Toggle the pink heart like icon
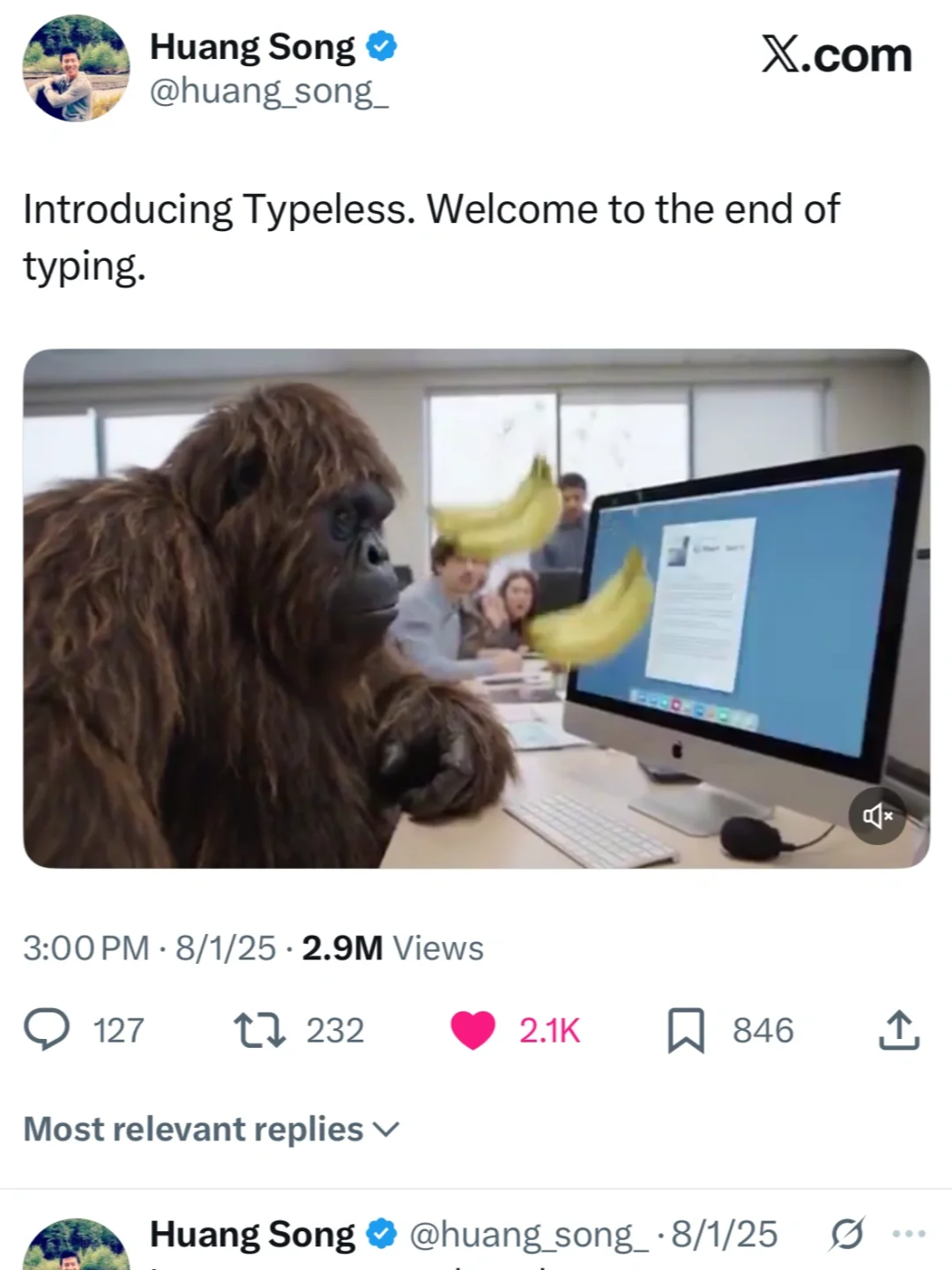 coord(473,1030)
